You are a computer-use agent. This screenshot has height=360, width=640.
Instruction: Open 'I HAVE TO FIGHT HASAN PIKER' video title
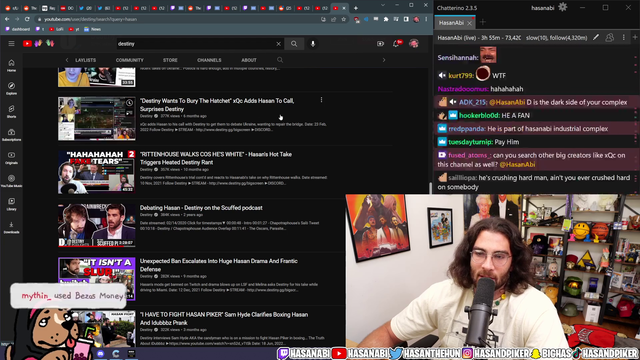pos(224,318)
